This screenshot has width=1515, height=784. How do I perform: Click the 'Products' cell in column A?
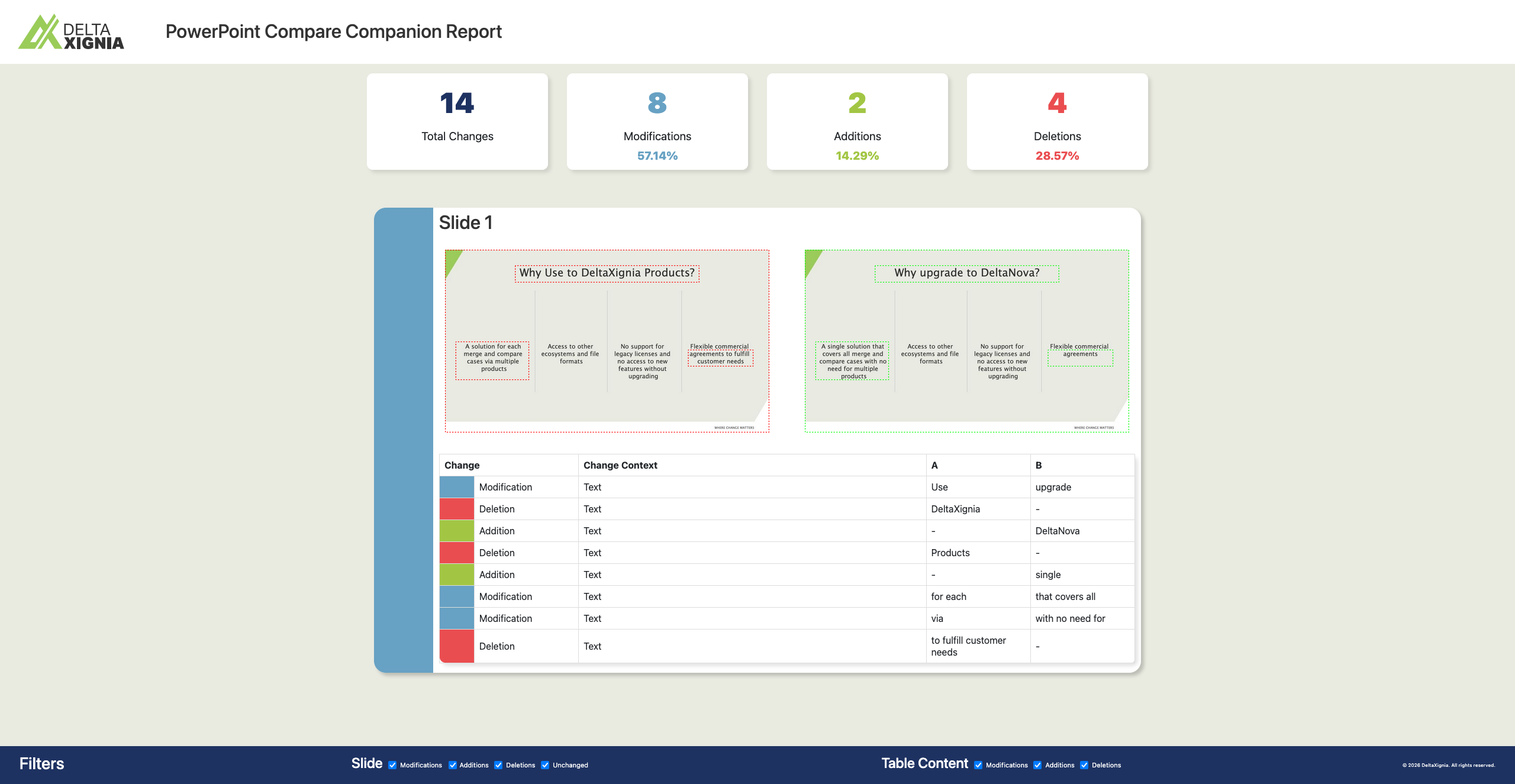(x=978, y=553)
